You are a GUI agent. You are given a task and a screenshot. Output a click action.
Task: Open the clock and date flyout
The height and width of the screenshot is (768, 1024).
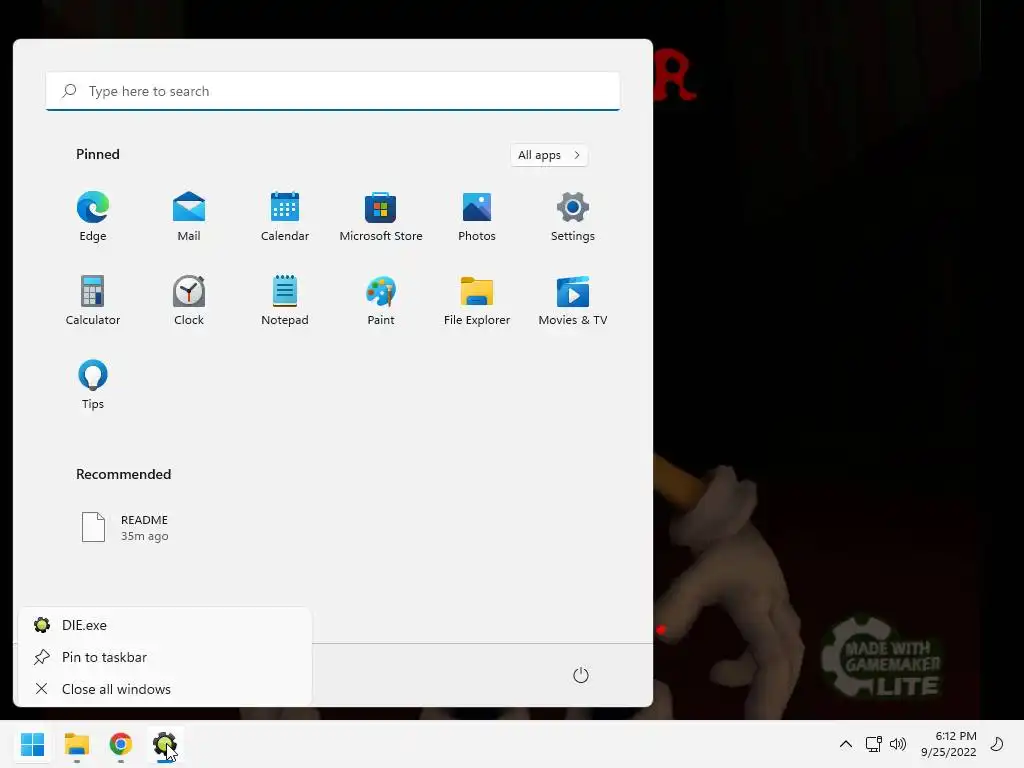(949, 744)
